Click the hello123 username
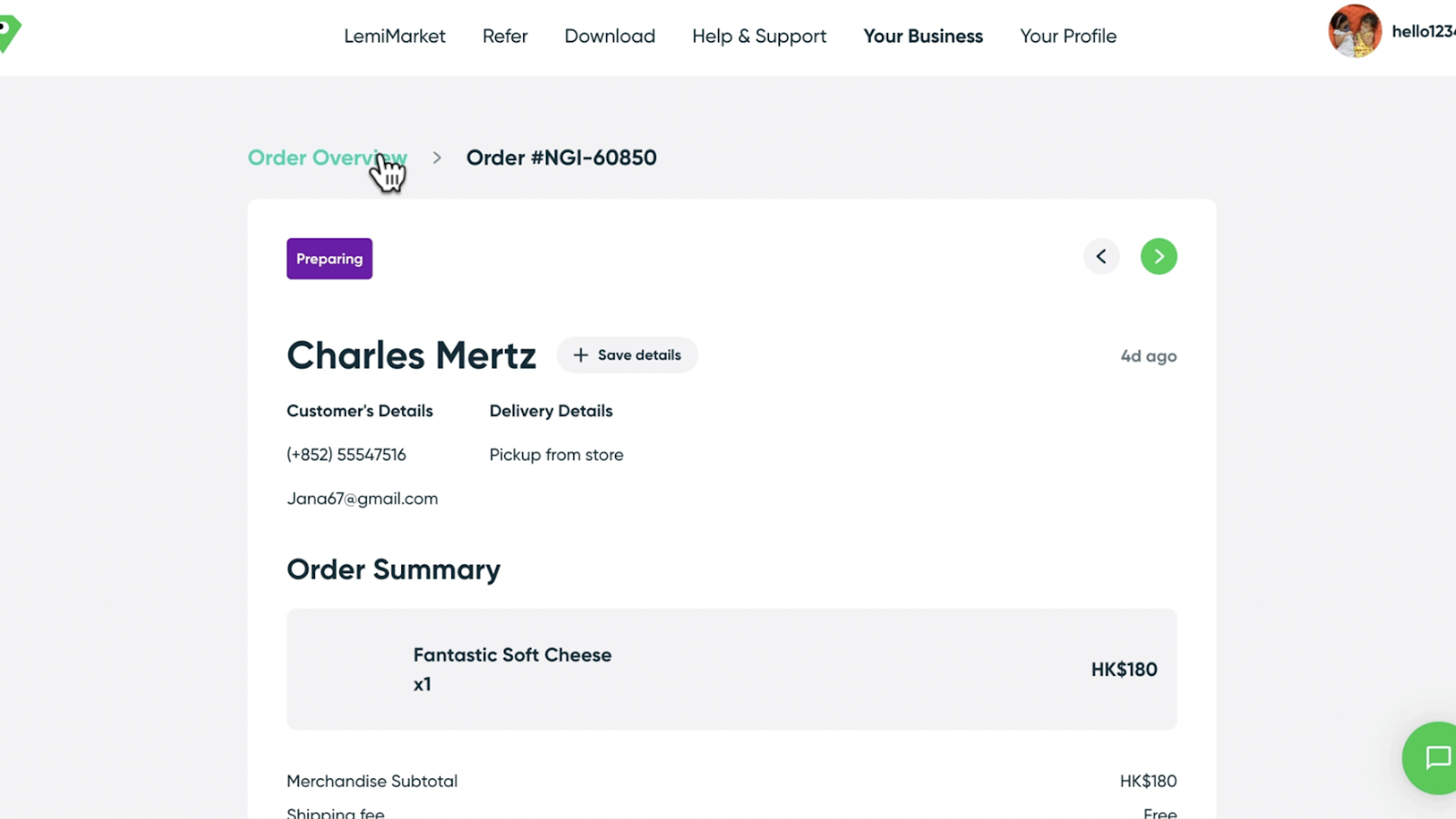This screenshot has height=819, width=1456. pyautogui.click(x=1422, y=32)
